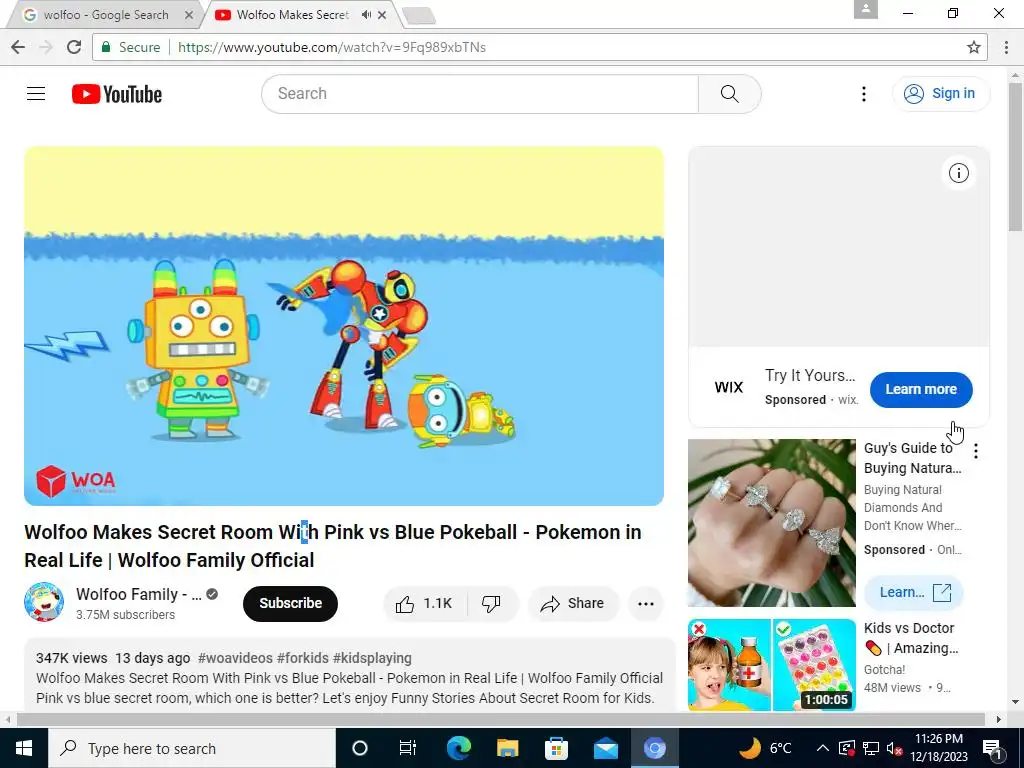Open the YouTube hamburger guide menu
This screenshot has width=1024, height=768.
pos(36,94)
